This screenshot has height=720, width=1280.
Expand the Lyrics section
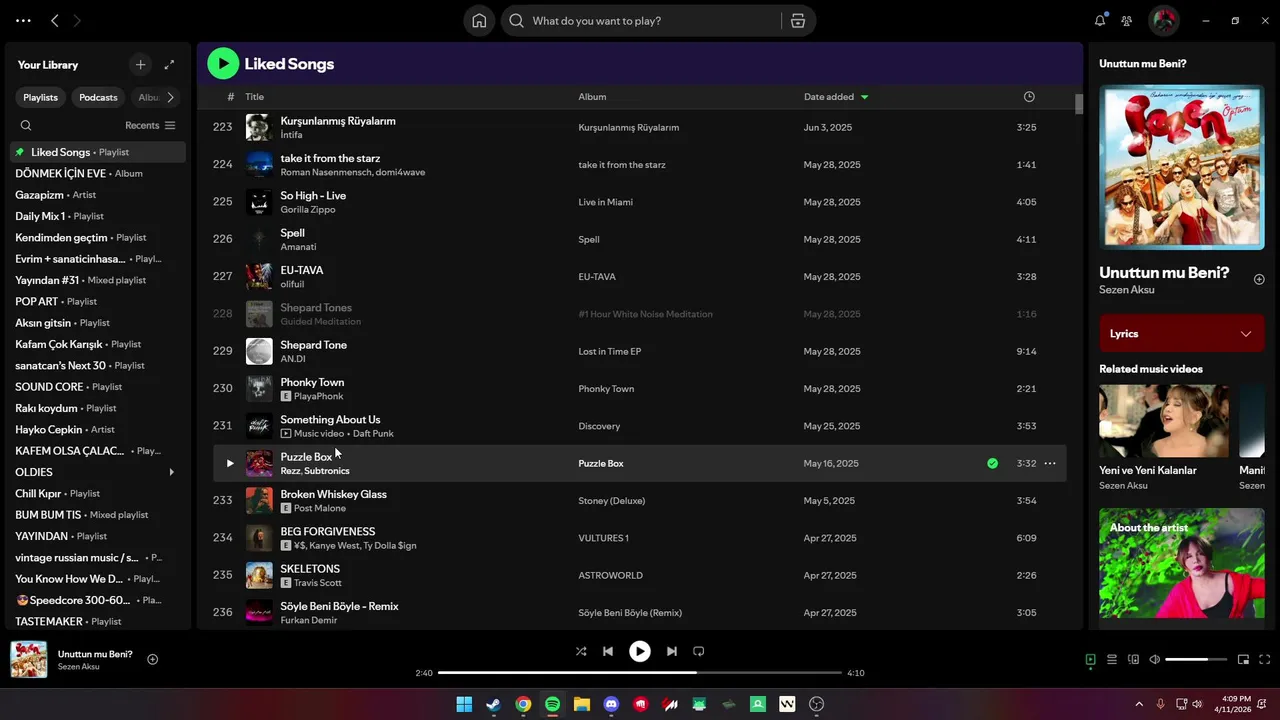point(1181,334)
